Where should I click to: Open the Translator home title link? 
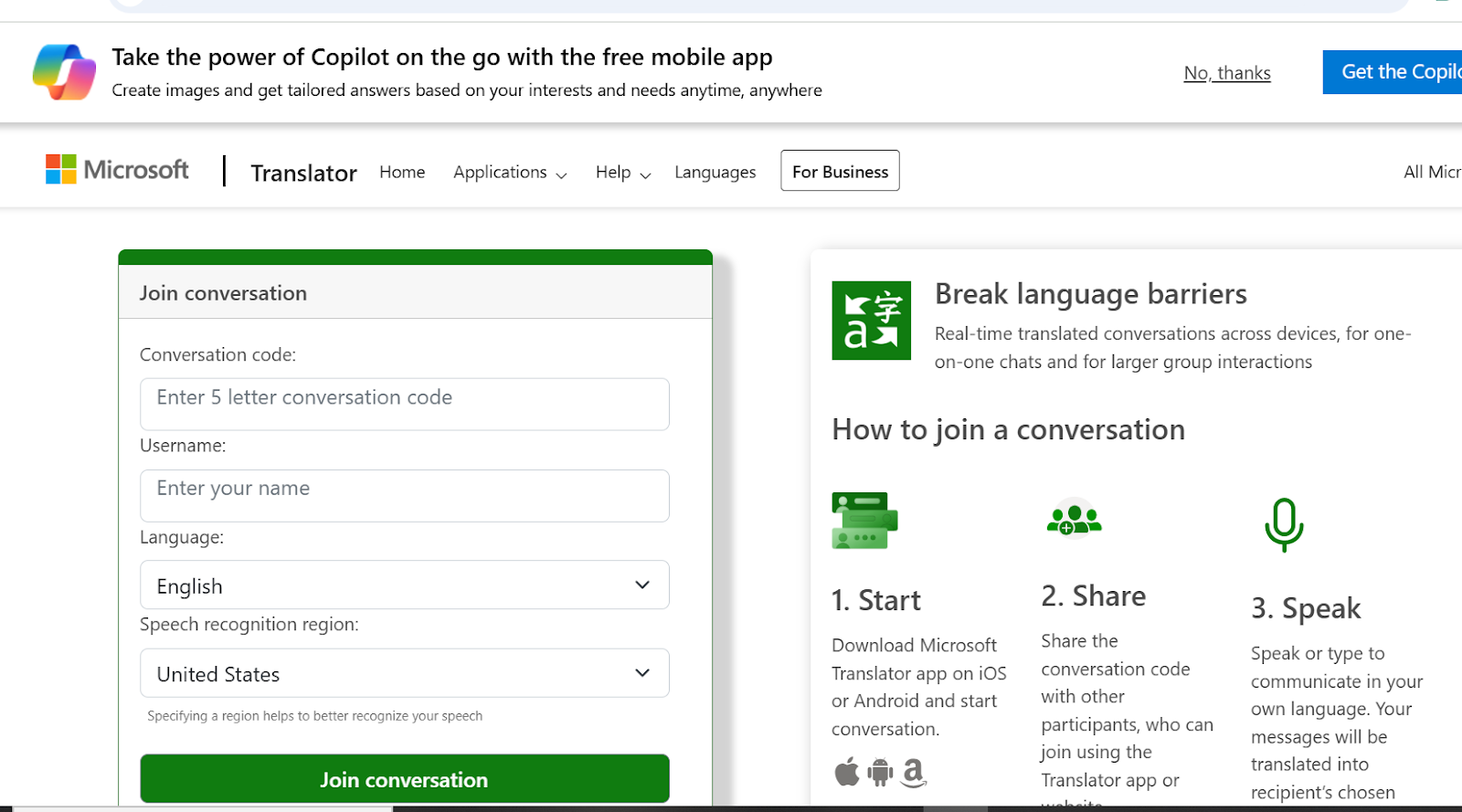[303, 173]
